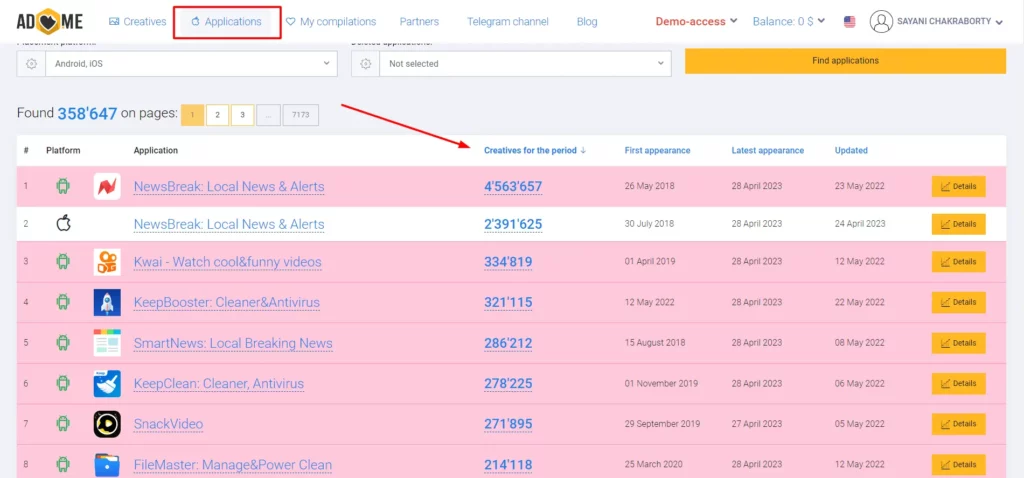This screenshot has height=478, width=1024.
Task: Click Details button for SmartNews row
Action: 958,343
